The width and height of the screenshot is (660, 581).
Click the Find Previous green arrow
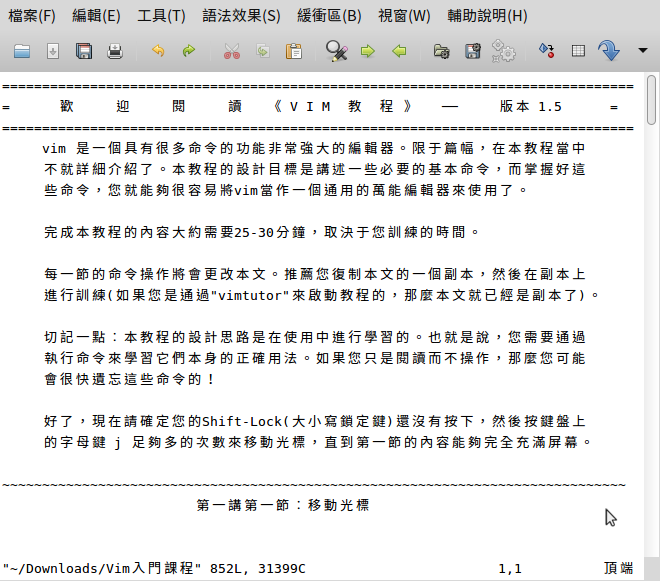pyautogui.click(x=399, y=51)
